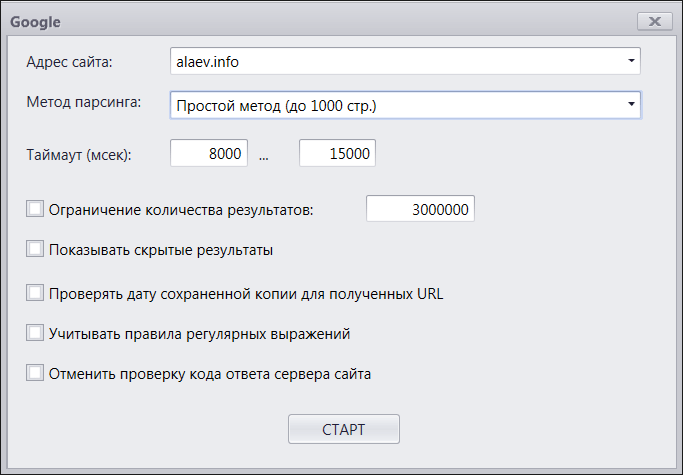Click the Таймаут (мсек) label
This screenshot has height=475, width=683.
coord(78,155)
